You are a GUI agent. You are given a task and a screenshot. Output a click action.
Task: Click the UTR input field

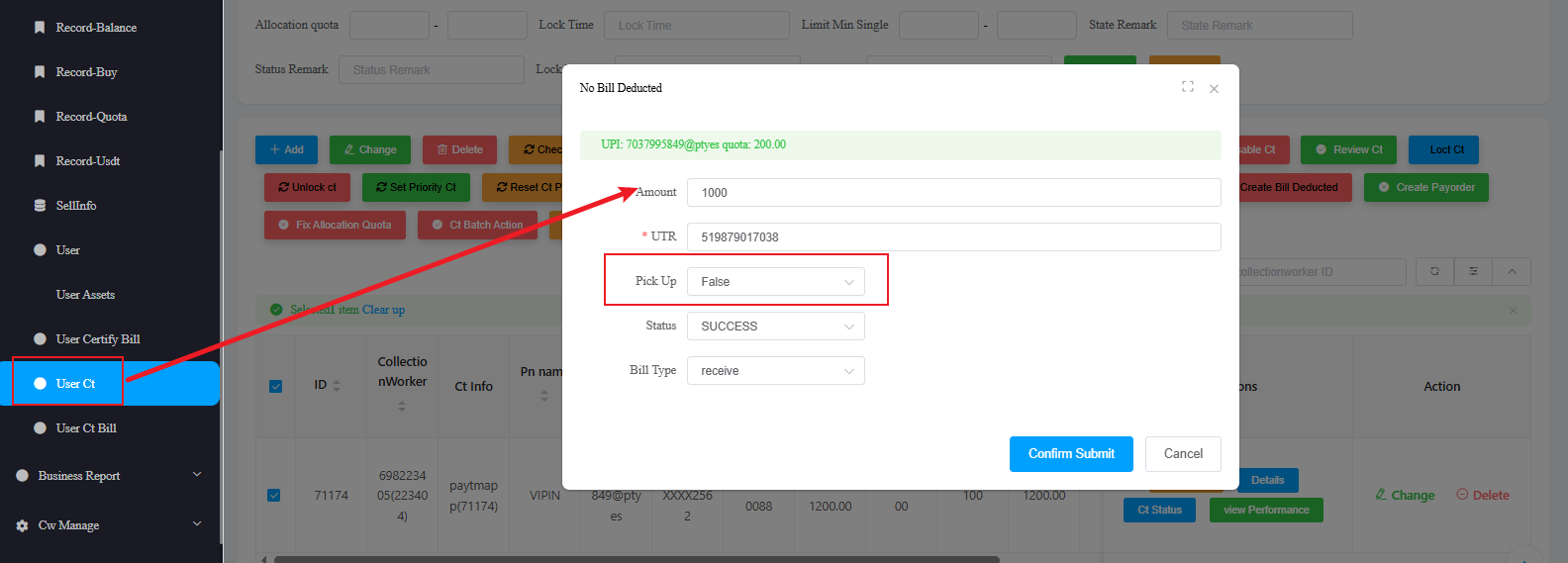click(952, 237)
